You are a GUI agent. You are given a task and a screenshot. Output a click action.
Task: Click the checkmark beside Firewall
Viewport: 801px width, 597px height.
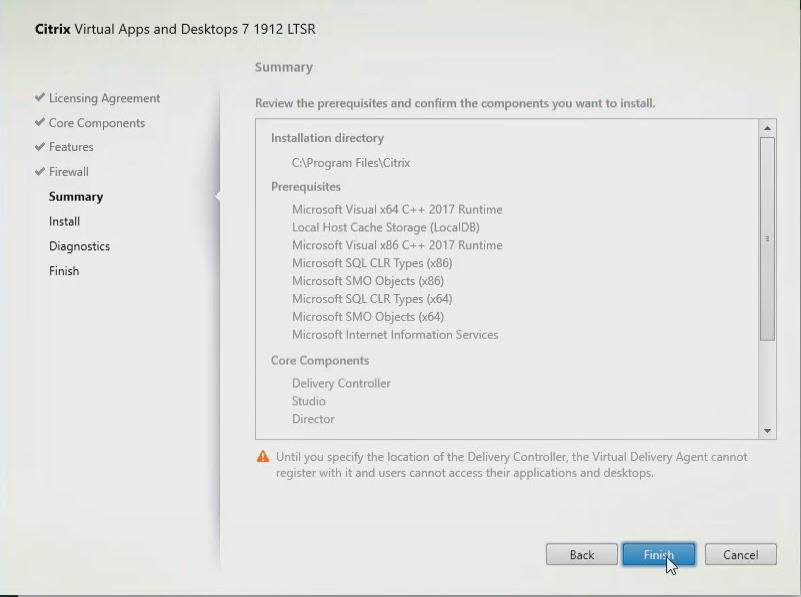click(x=40, y=171)
